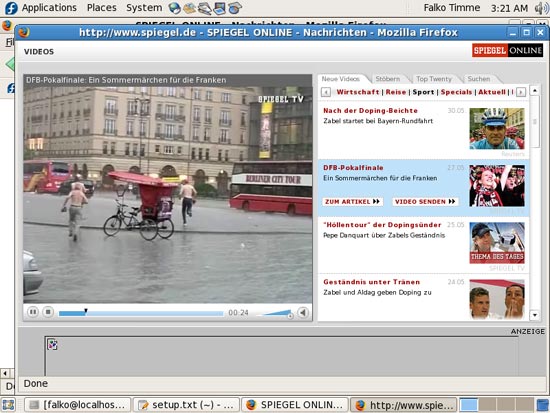This screenshot has height=413, width=550.
Task: Switch to the http://www.spie... taskbar item
Action: click(x=404, y=405)
